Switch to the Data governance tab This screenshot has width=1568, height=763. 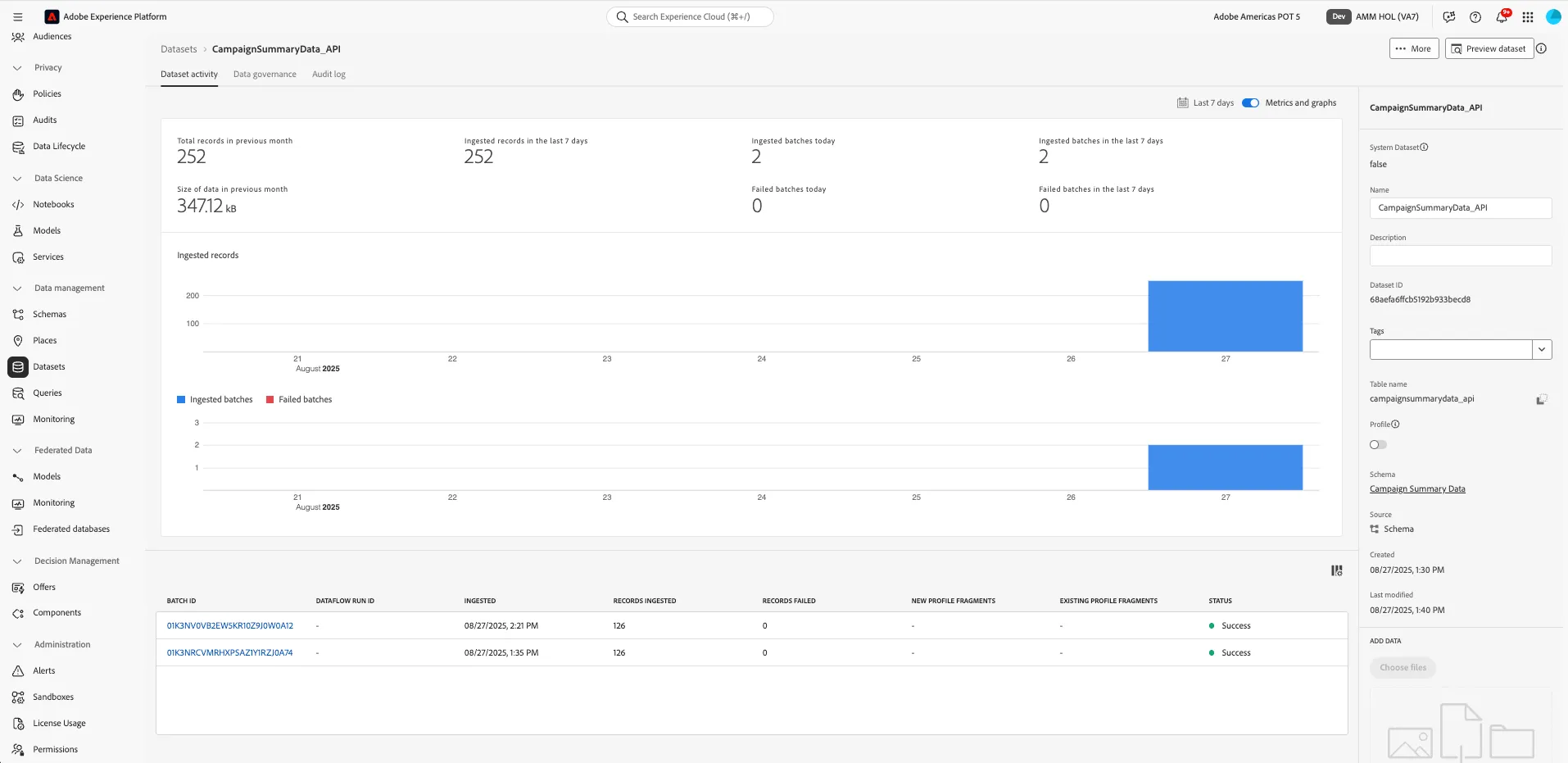coord(265,75)
